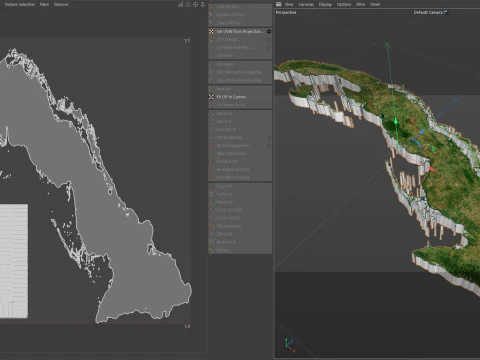
Task: Apply Boundary to Circle command
Action: point(240,170)
